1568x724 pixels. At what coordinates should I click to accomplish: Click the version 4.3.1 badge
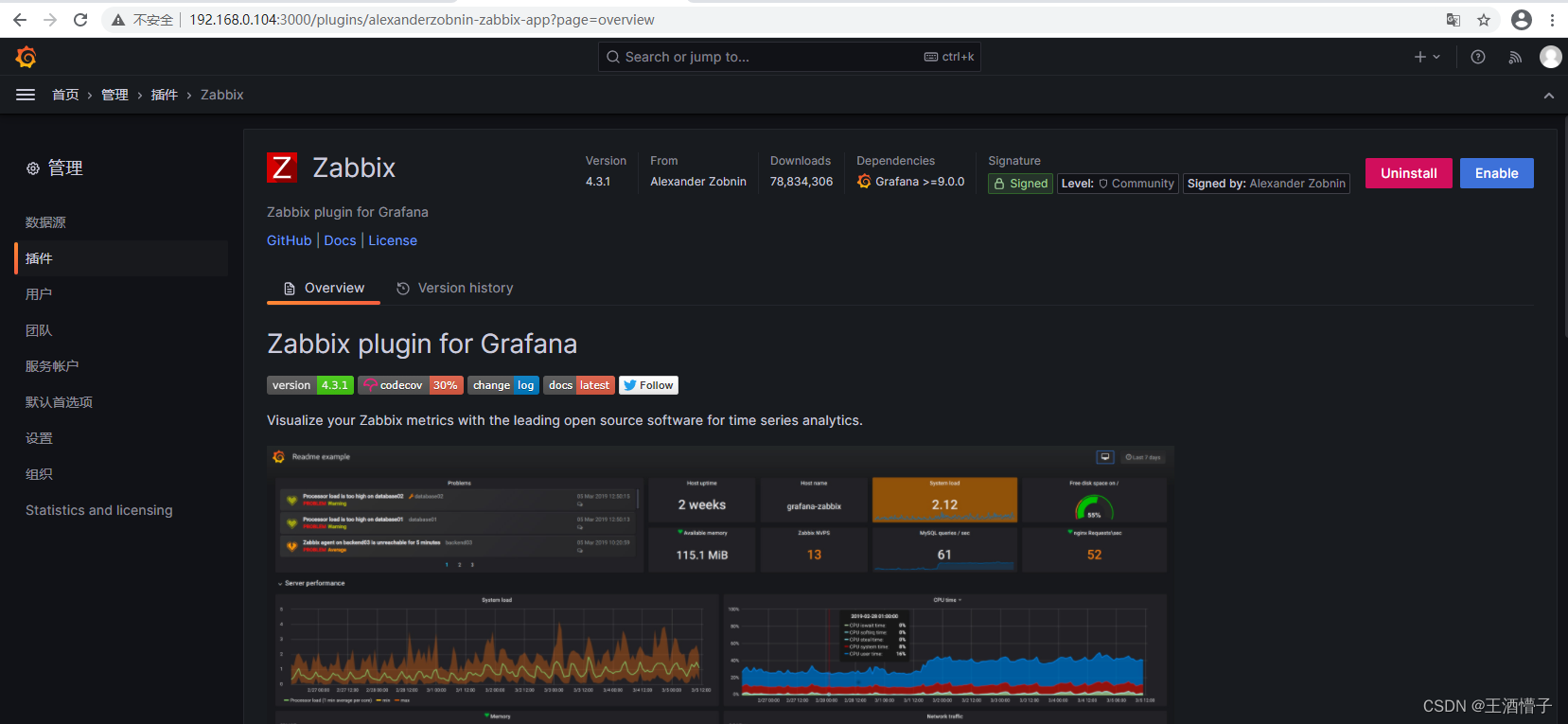(310, 385)
